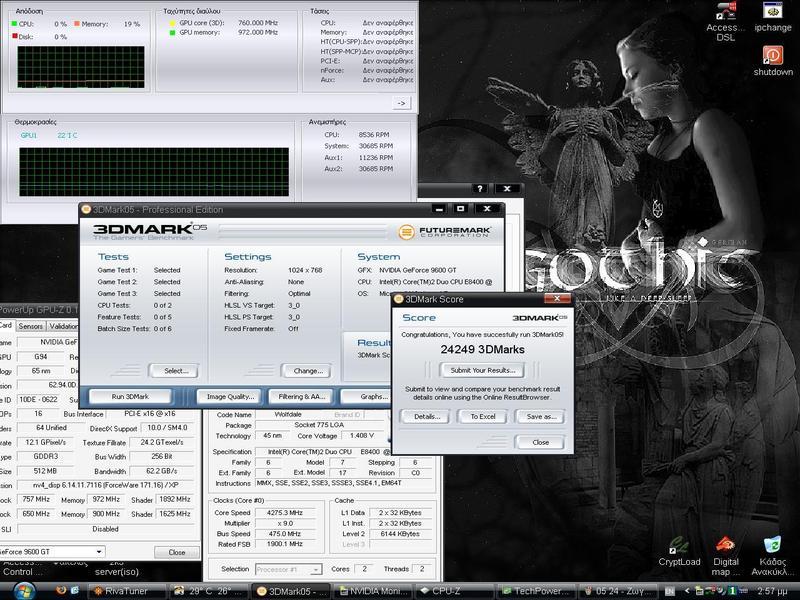Click the Multiplier x 9.0 field
The height and width of the screenshot is (600, 800).
coord(285,523)
